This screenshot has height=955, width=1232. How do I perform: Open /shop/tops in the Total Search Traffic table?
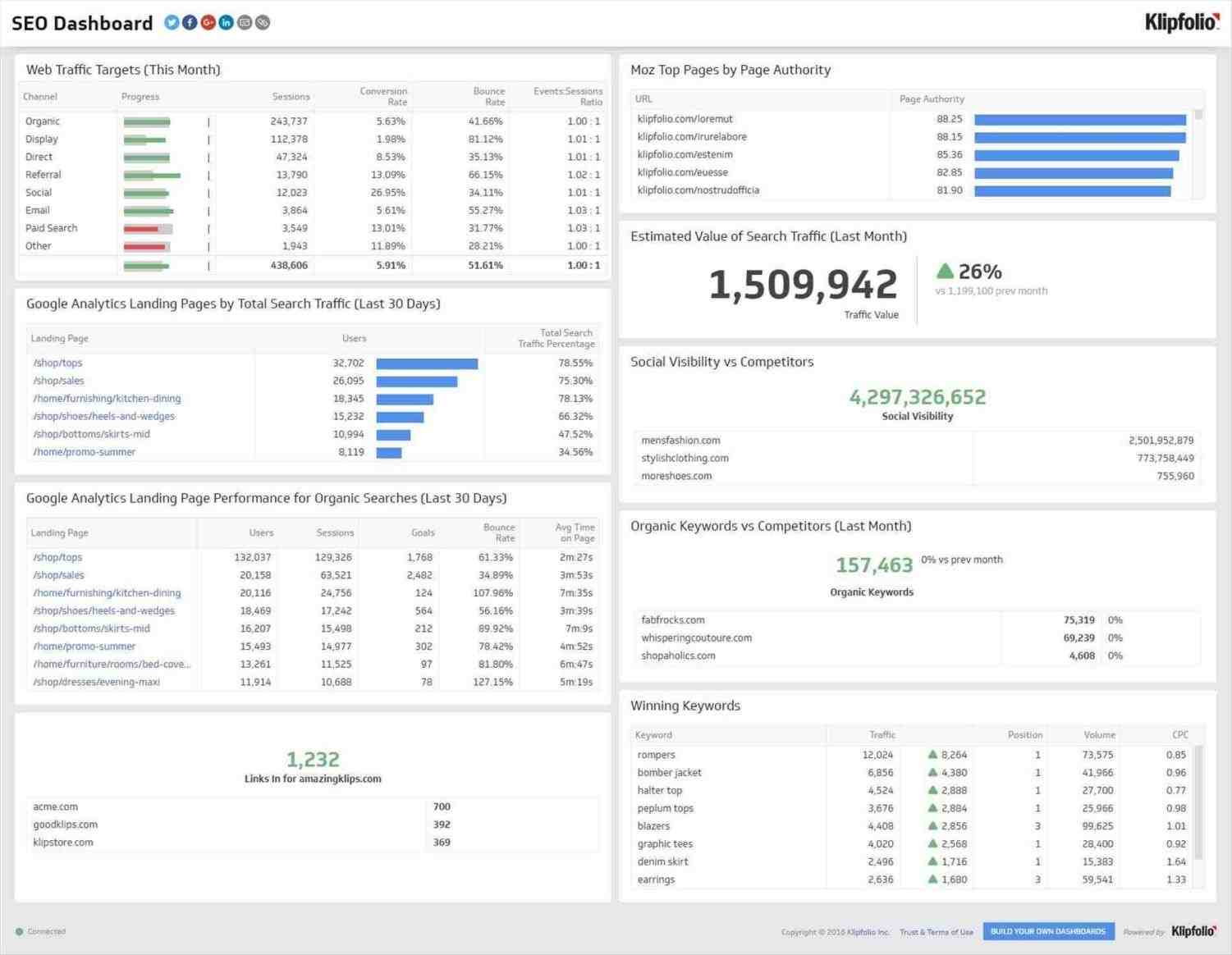[57, 363]
